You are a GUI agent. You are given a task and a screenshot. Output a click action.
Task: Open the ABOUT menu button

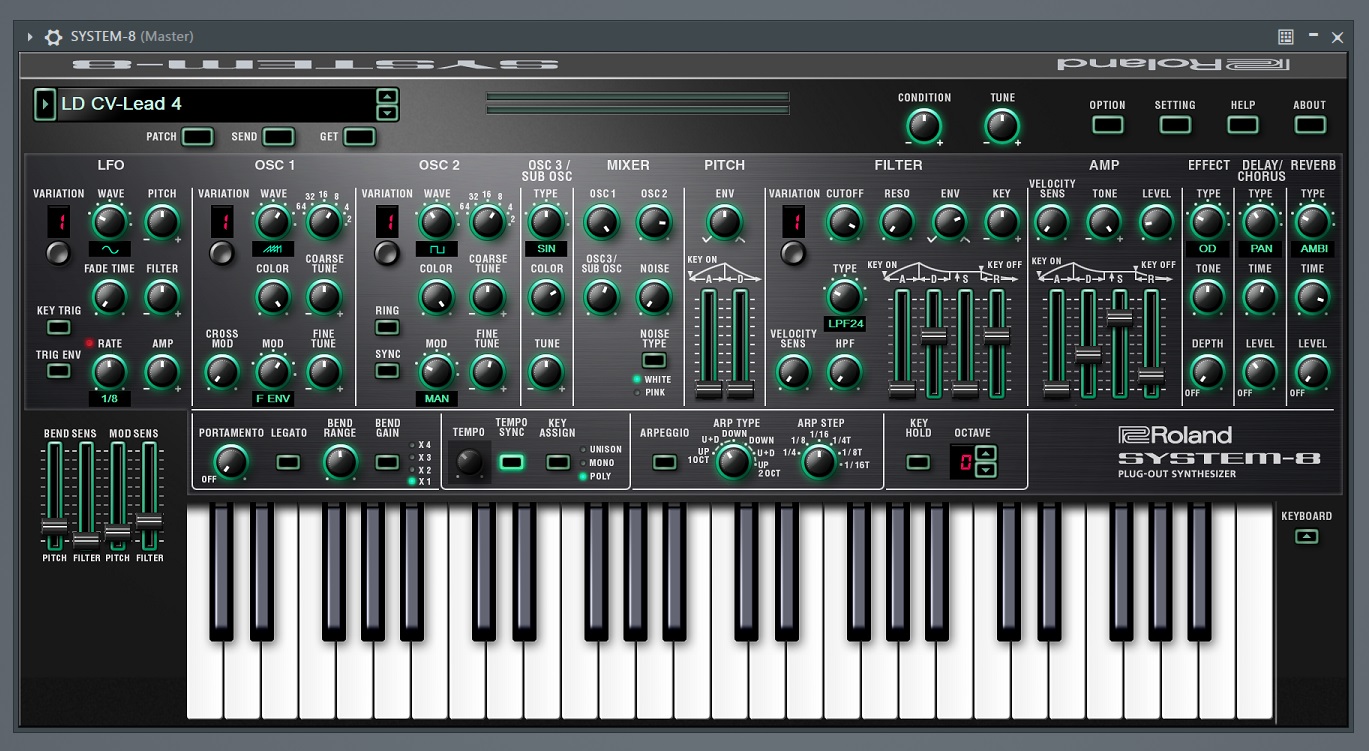click(x=1310, y=125)
